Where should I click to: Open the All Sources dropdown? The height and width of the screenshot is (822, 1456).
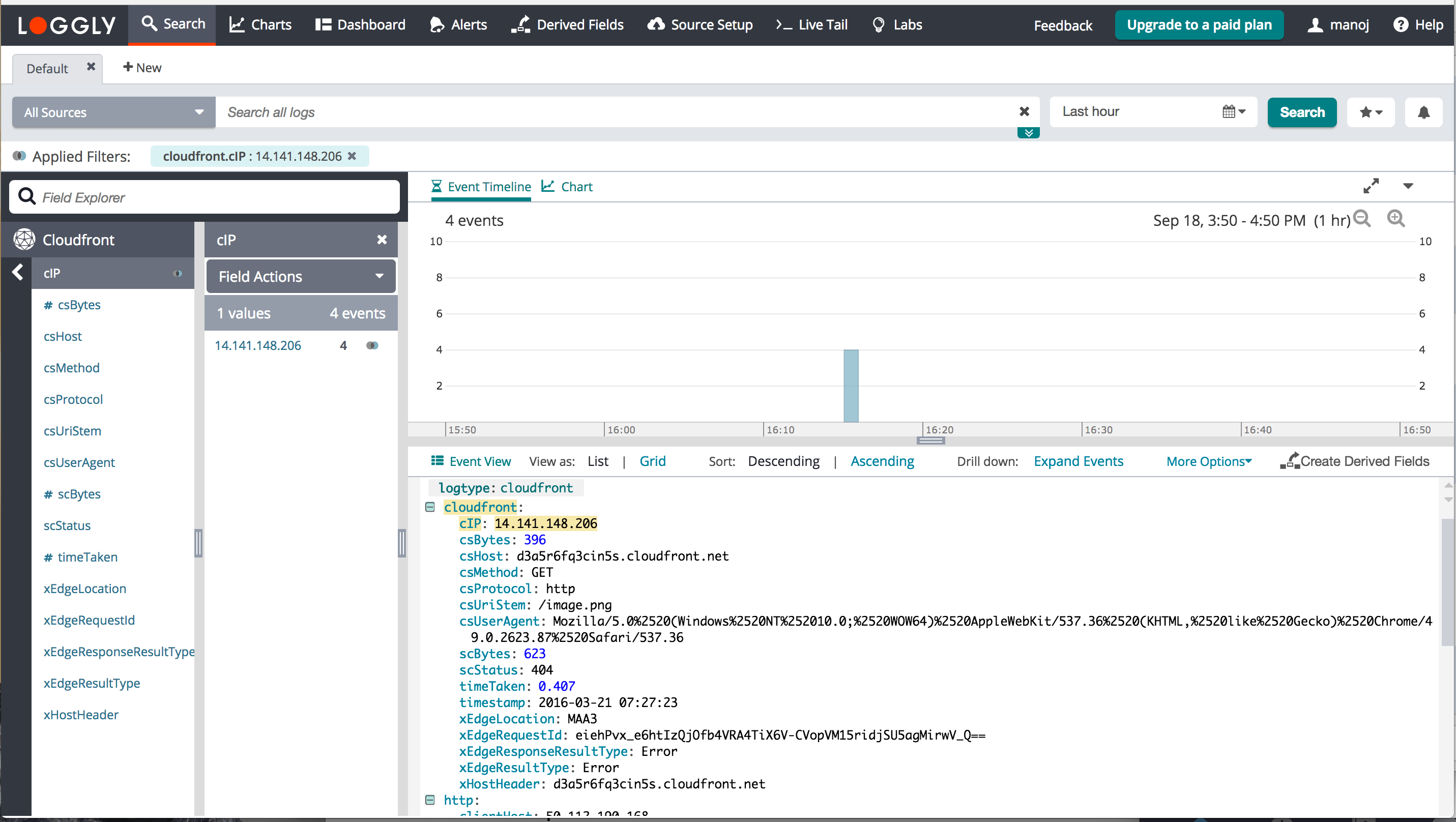pyautogui.click(x=113, y=112)
